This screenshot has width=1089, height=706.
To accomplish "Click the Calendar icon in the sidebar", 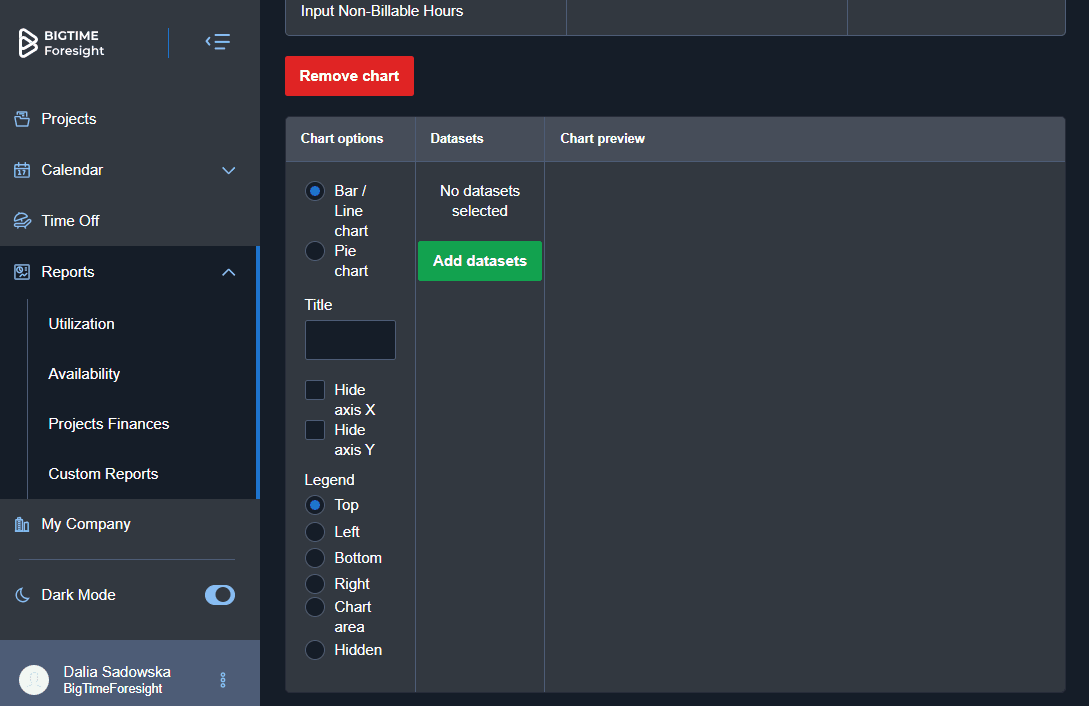I will [x=22, y=170].
